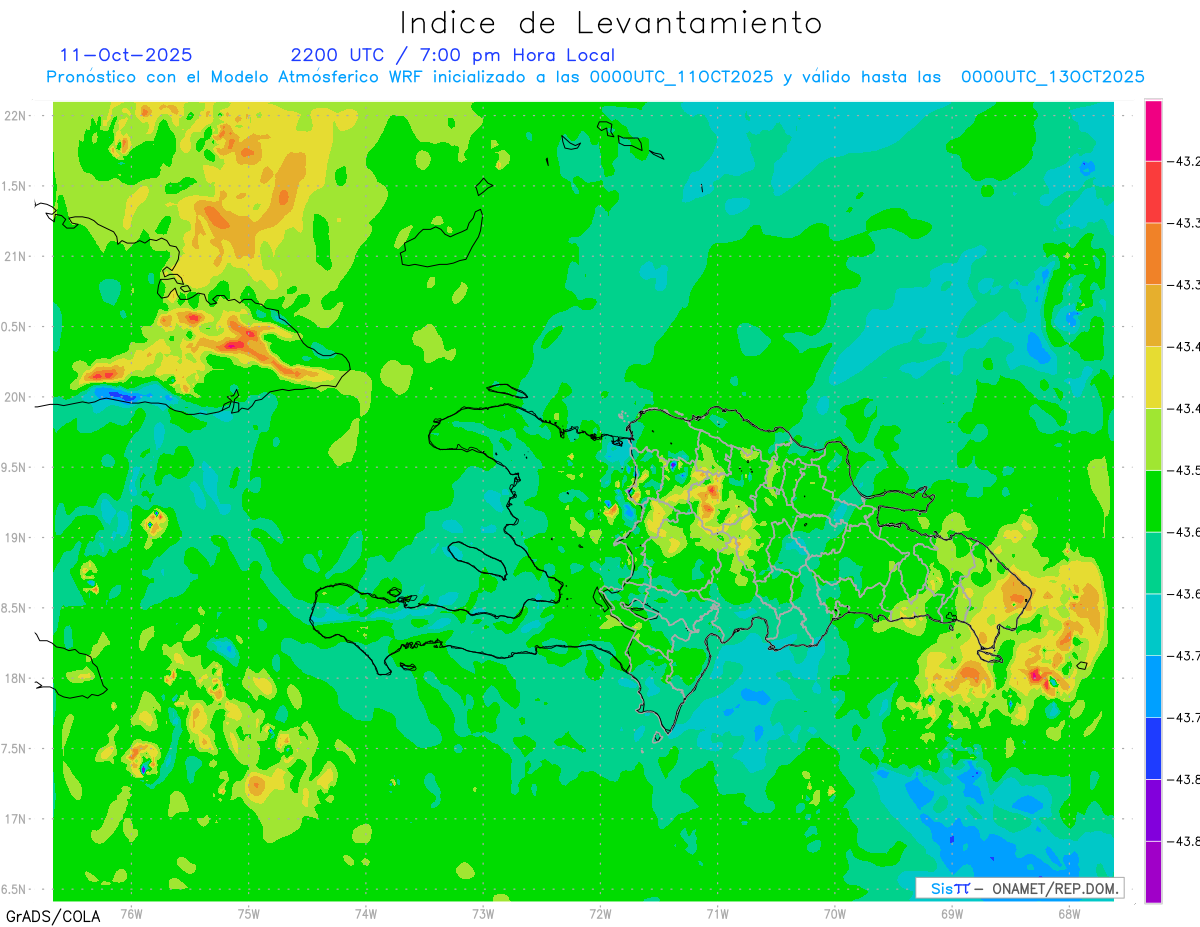
Task: Click the bottom violet color scale segment
Action: click(x=1153, y=872)
